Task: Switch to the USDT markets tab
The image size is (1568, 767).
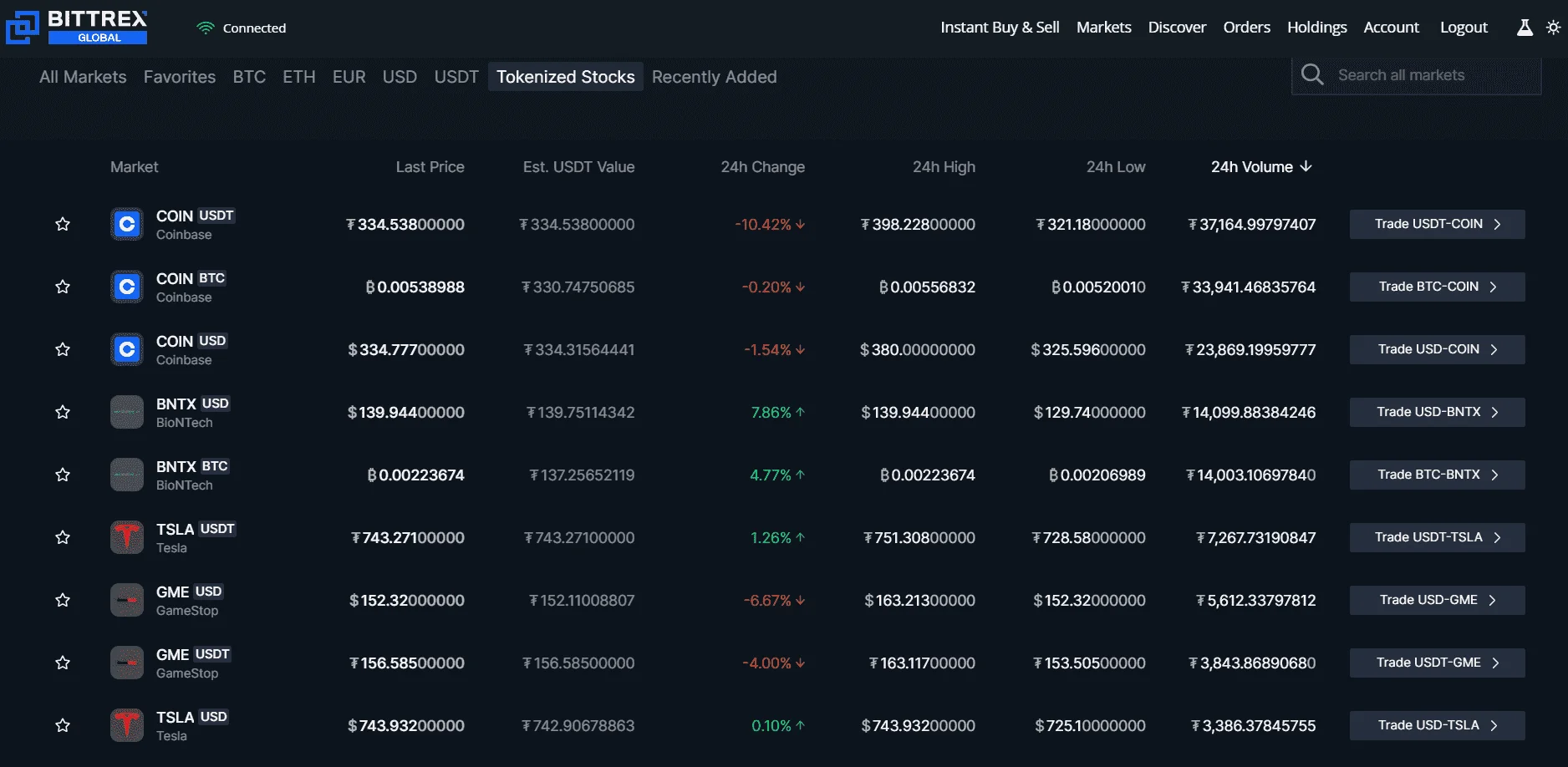Action: pyautogui.click(x=456, y=77)
